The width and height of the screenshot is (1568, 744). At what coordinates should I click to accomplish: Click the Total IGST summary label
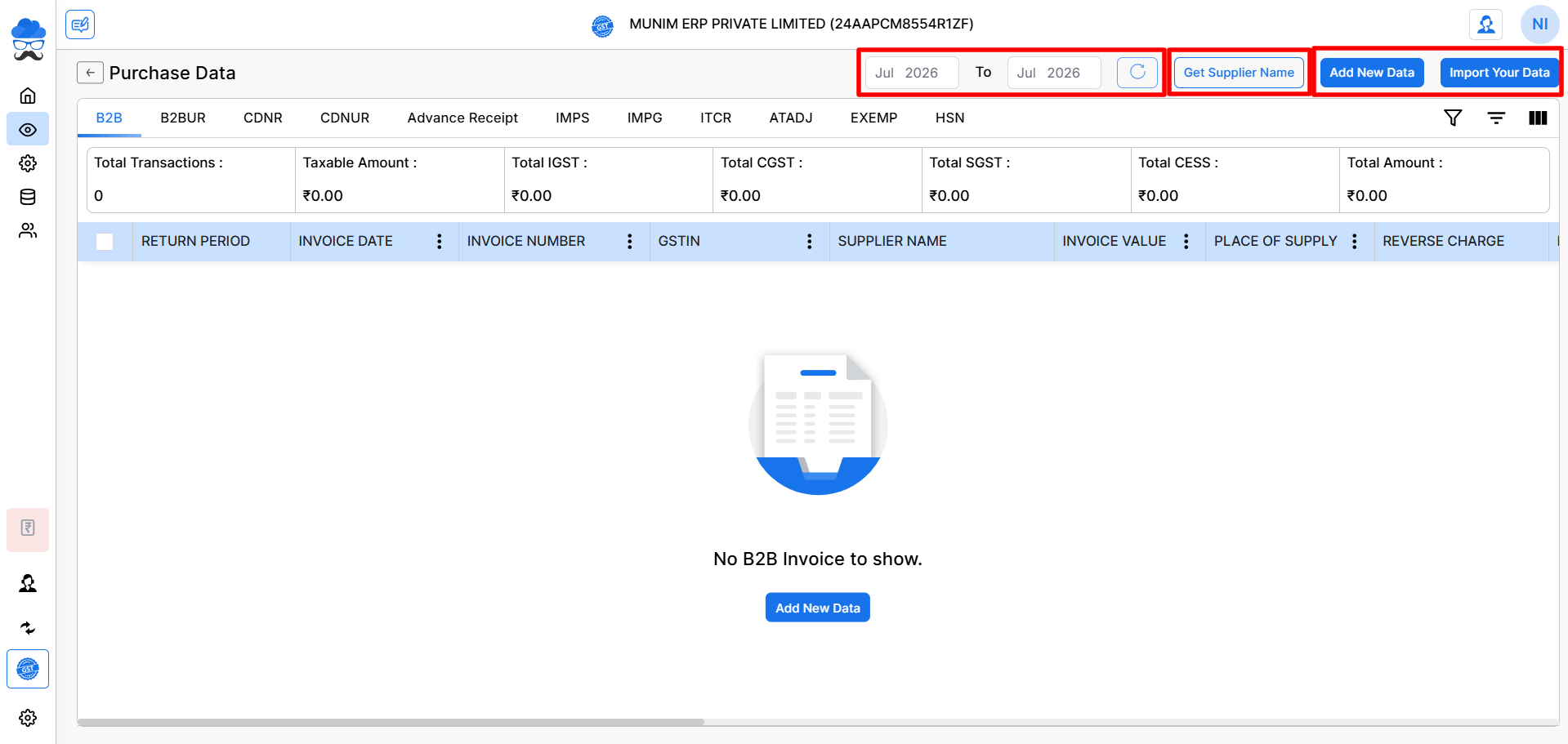point(549,163)
